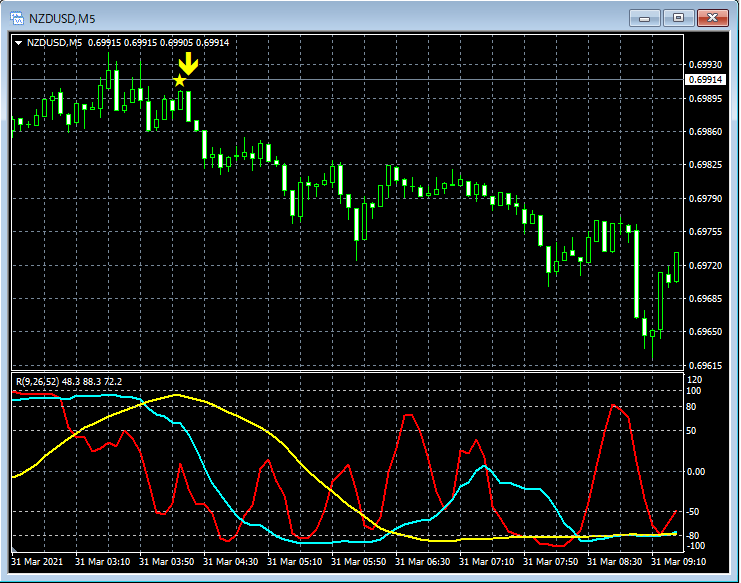Click the small triangle at chart's bottom-left corner
Viewport: 741px width, 583px height.
pyautogui.click(x=15, y=550)
